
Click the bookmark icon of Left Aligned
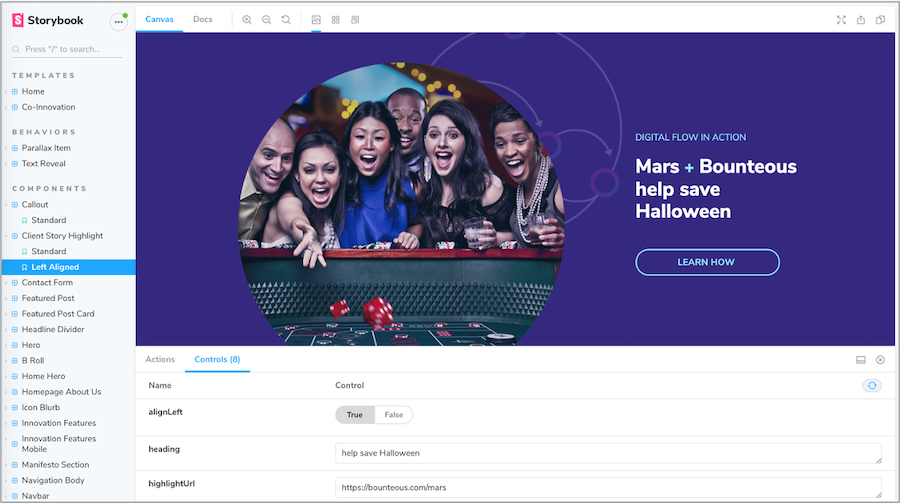25,267
